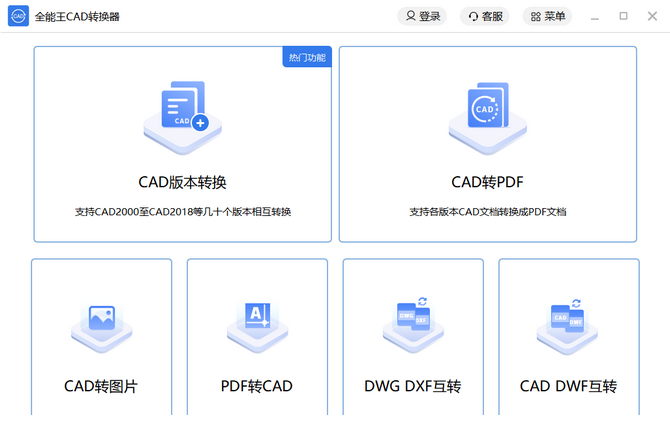Image resolution: width=670 pixels, height=431 pixels.
Task: Click the 全能王CAD转换器 window title
Action: [x=77, y=17]
